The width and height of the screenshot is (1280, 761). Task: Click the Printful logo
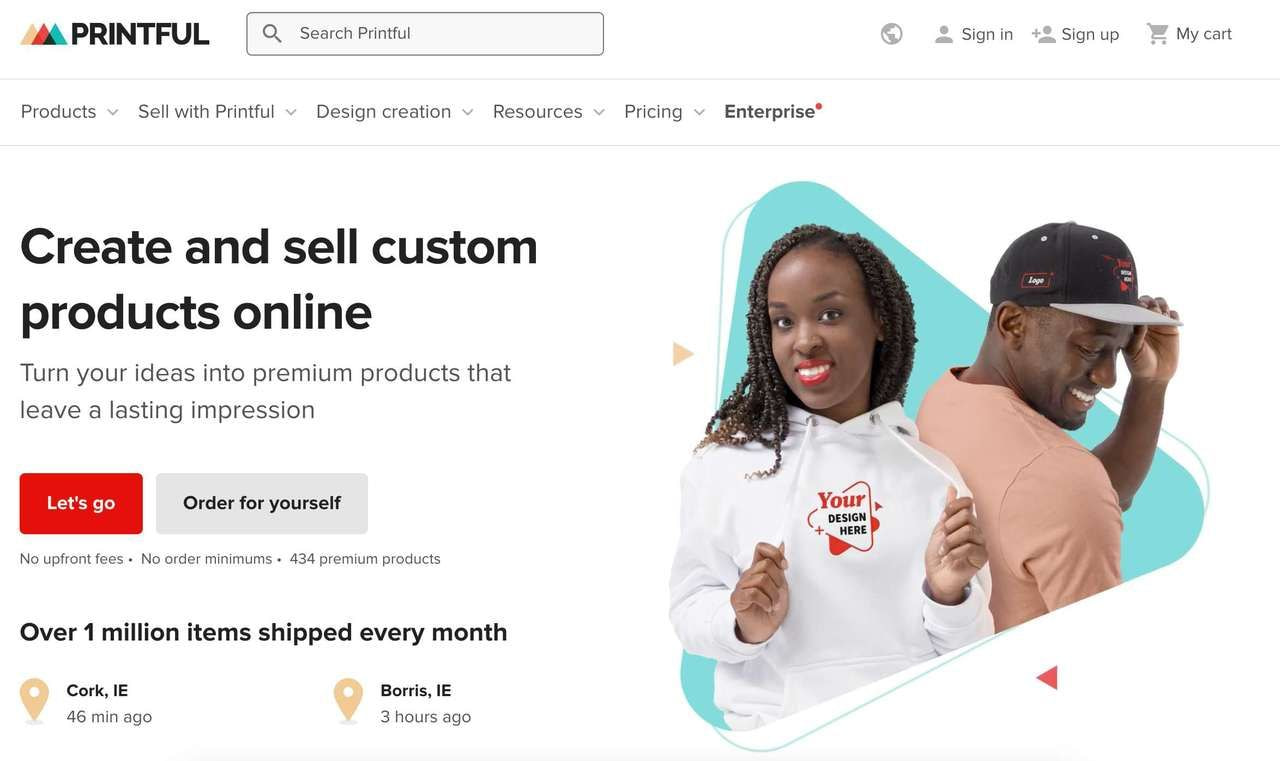[115, 34]
